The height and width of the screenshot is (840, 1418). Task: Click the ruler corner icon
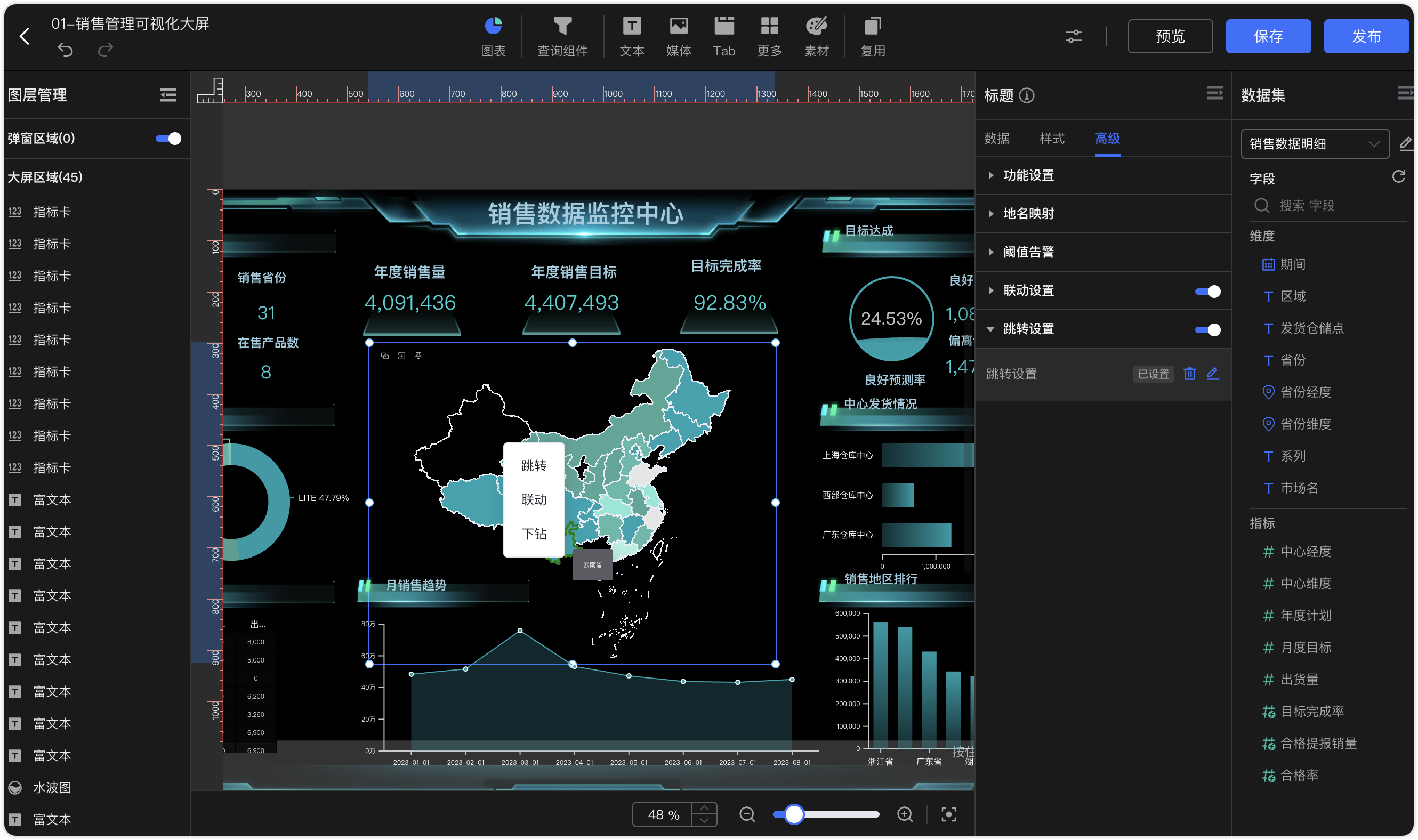coord(210,91)
